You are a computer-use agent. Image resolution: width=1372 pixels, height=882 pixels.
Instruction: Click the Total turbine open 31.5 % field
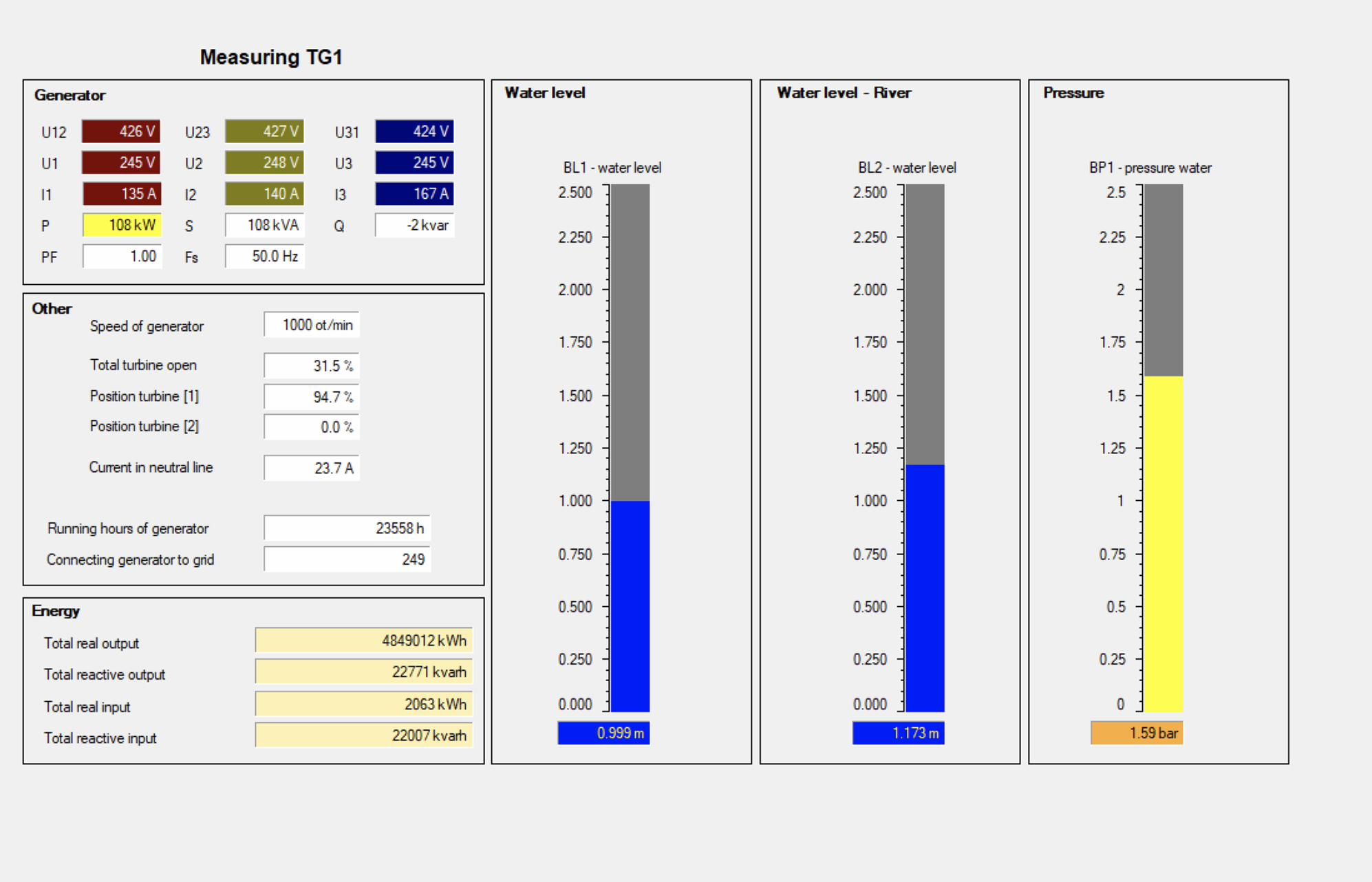click(311, 365)
